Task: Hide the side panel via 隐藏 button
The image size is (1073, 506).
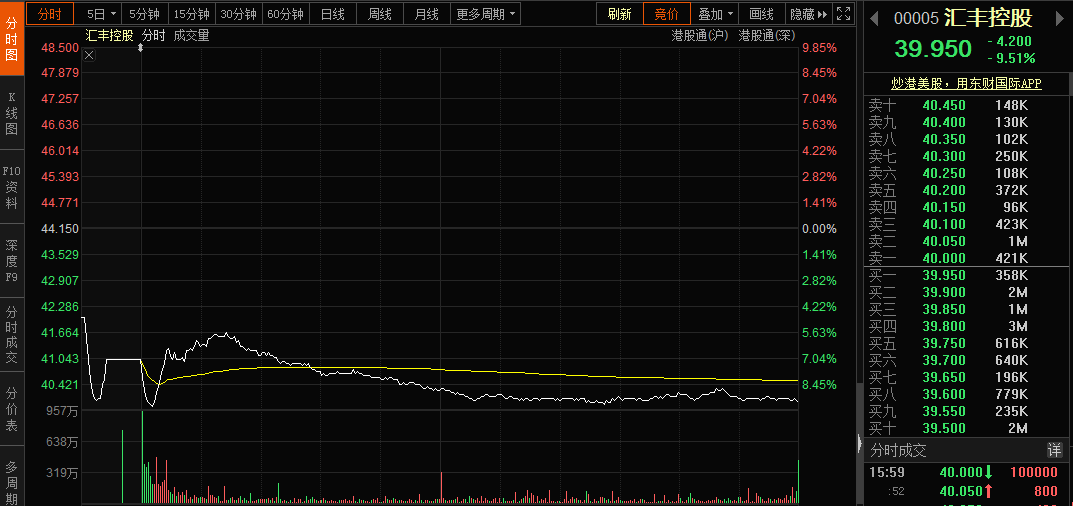Action: 808,14
